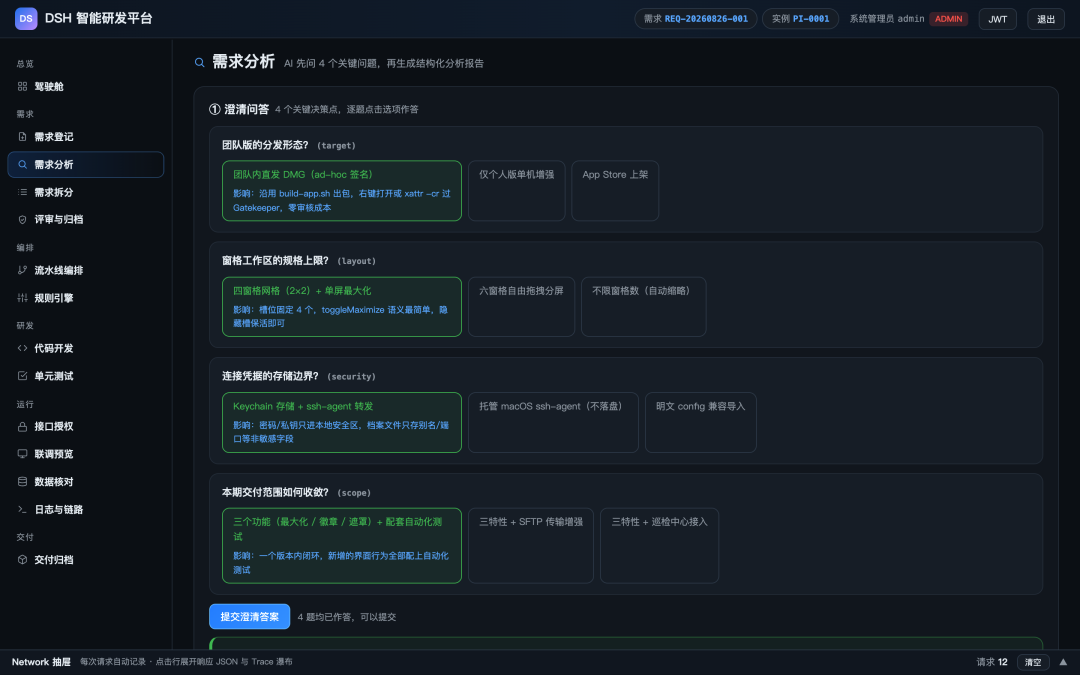Click 清空 button in Network drawer

click(x=1033, y=662)
